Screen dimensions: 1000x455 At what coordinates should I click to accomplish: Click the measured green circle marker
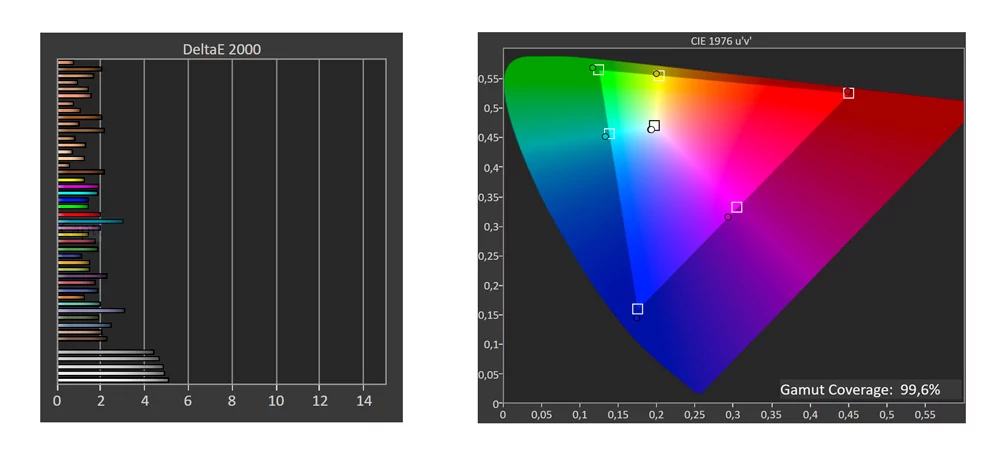[592, 68]
